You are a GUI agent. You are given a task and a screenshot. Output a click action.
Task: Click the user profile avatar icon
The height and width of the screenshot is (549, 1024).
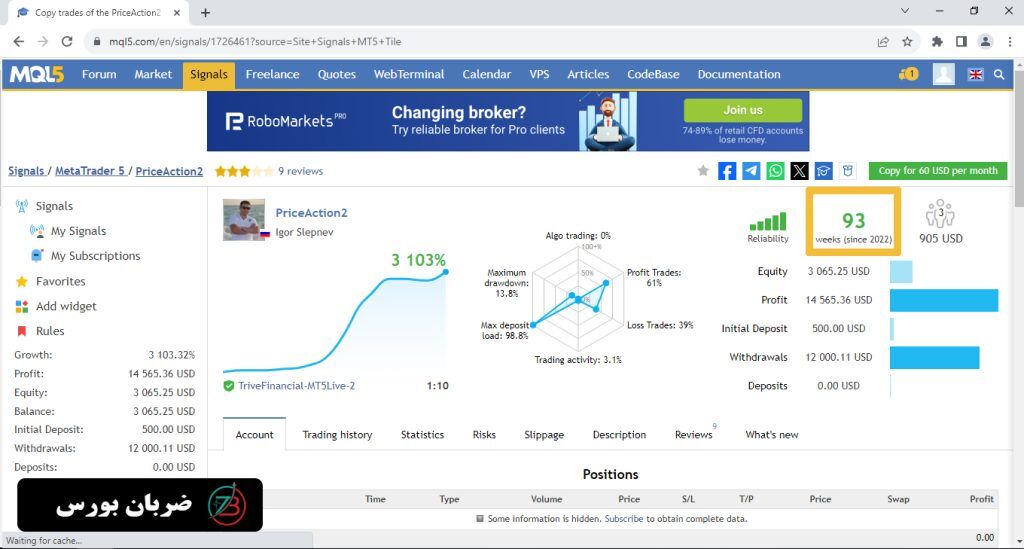(943, 74)
